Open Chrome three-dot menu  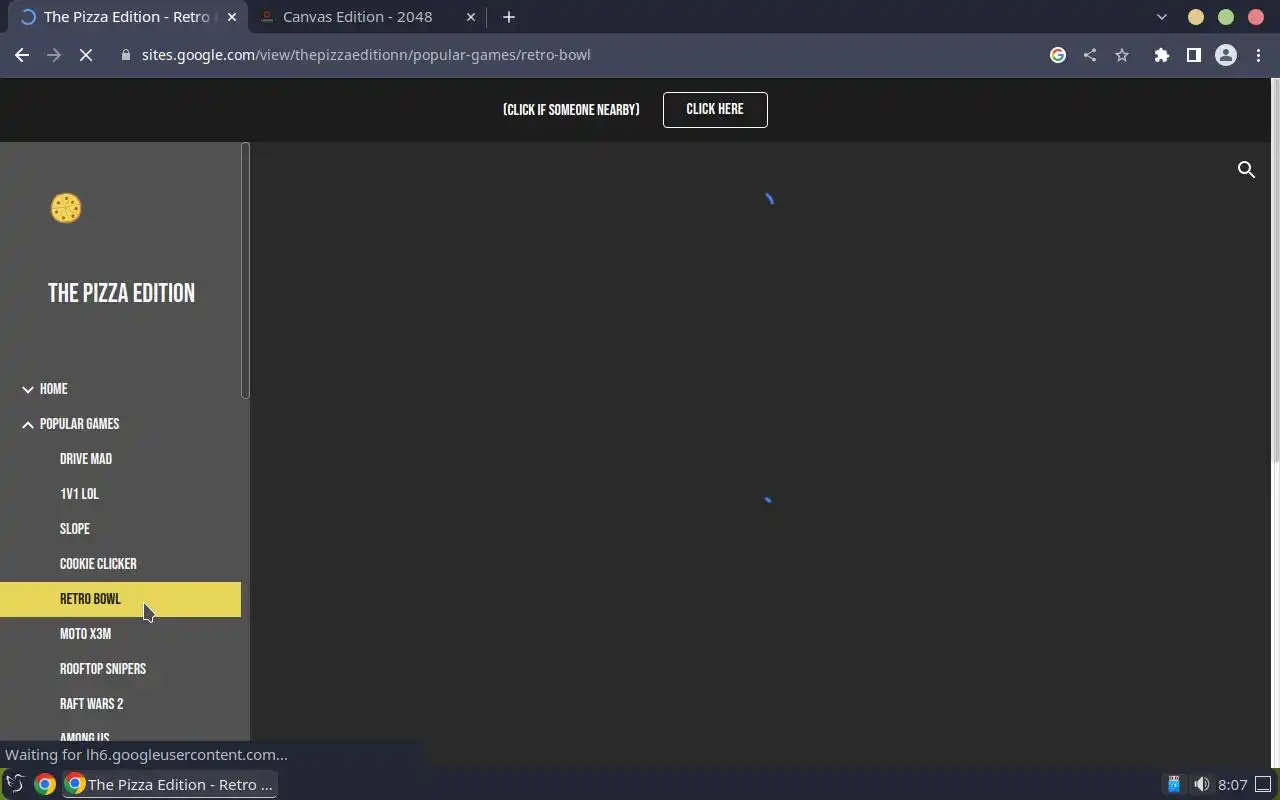click(x=1258, y=55)
